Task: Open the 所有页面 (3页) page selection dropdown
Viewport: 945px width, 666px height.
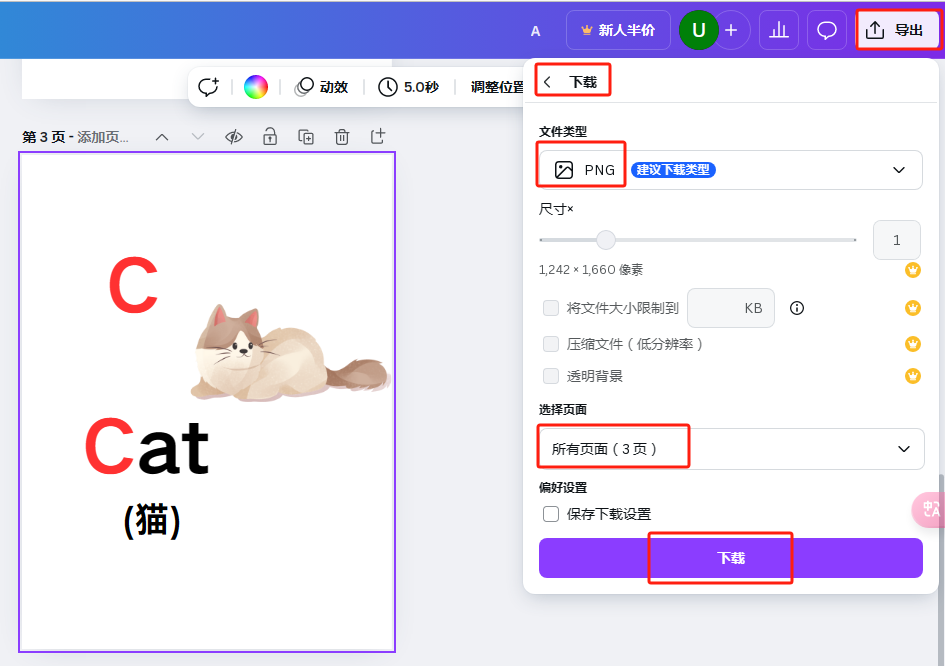Action: [731, 449]
